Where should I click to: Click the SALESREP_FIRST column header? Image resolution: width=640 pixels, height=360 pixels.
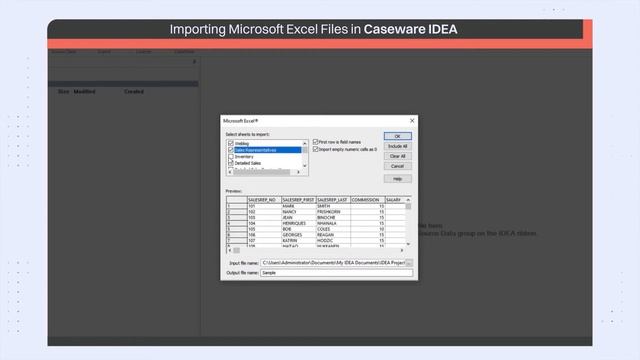299,200
